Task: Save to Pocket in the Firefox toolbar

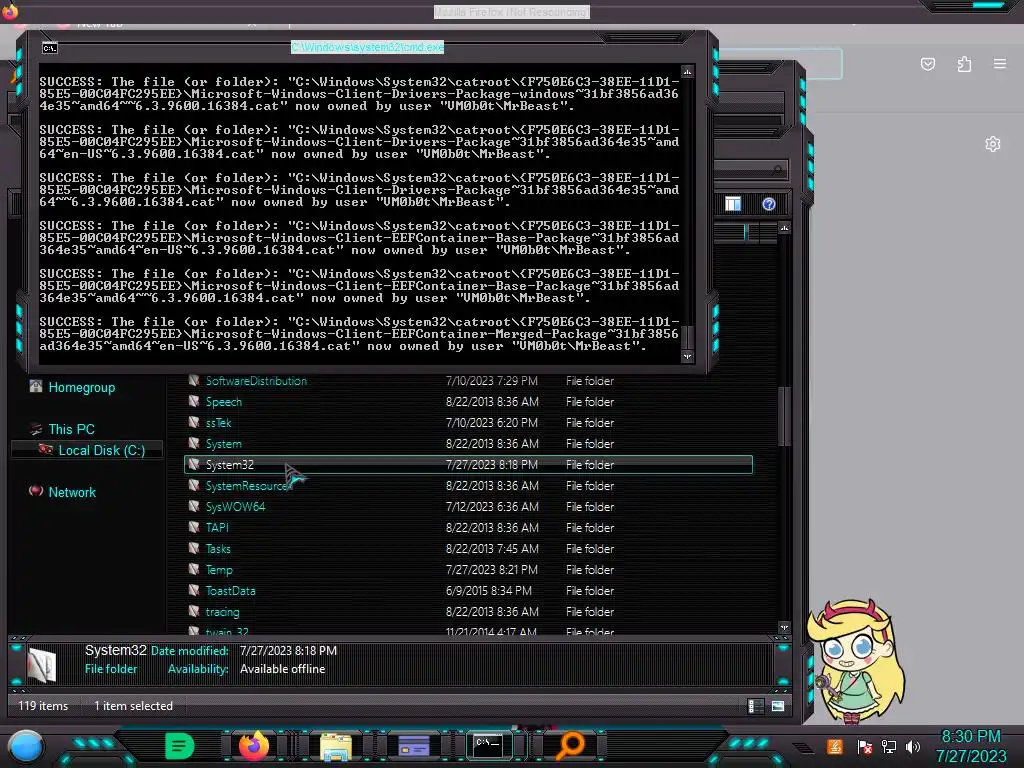Action: click(x=928, y=64)
